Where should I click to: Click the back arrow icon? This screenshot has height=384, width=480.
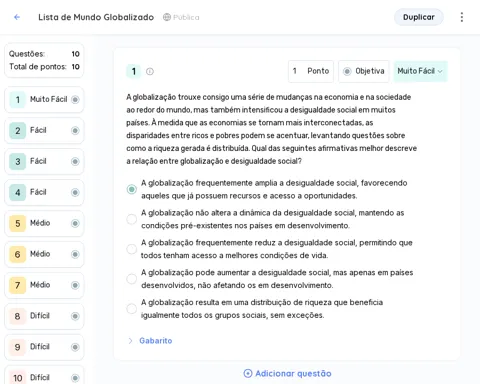tap(17, 17)
